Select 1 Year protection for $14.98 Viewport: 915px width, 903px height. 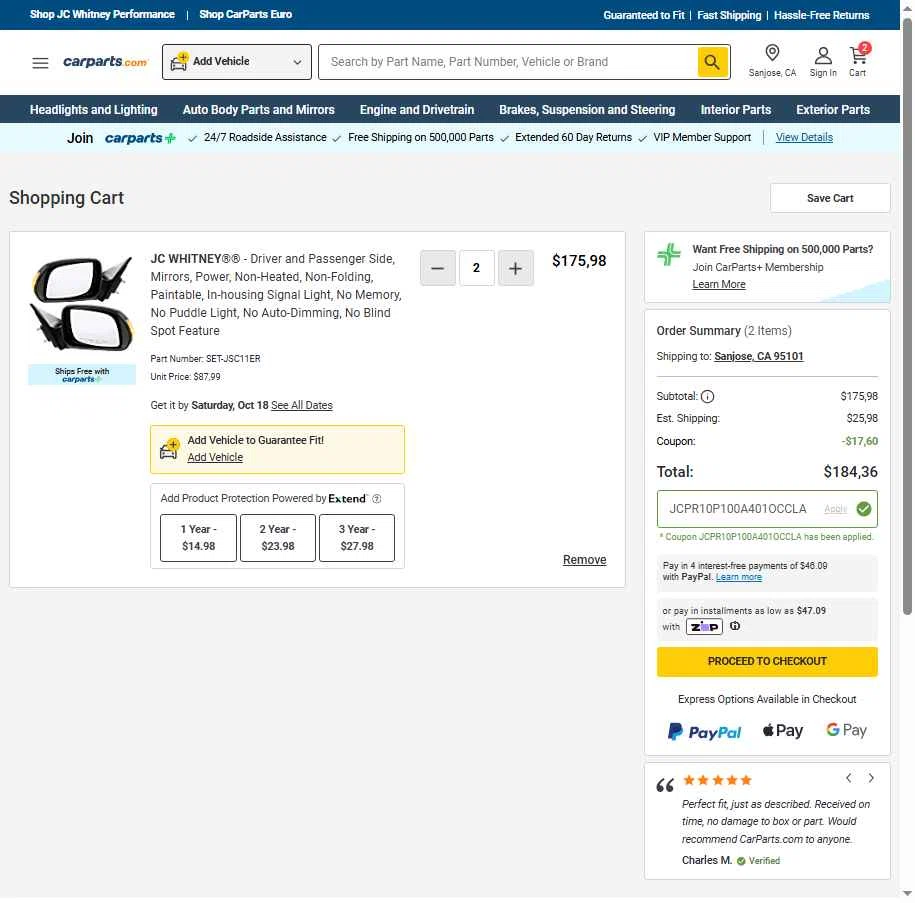[198, 538]
